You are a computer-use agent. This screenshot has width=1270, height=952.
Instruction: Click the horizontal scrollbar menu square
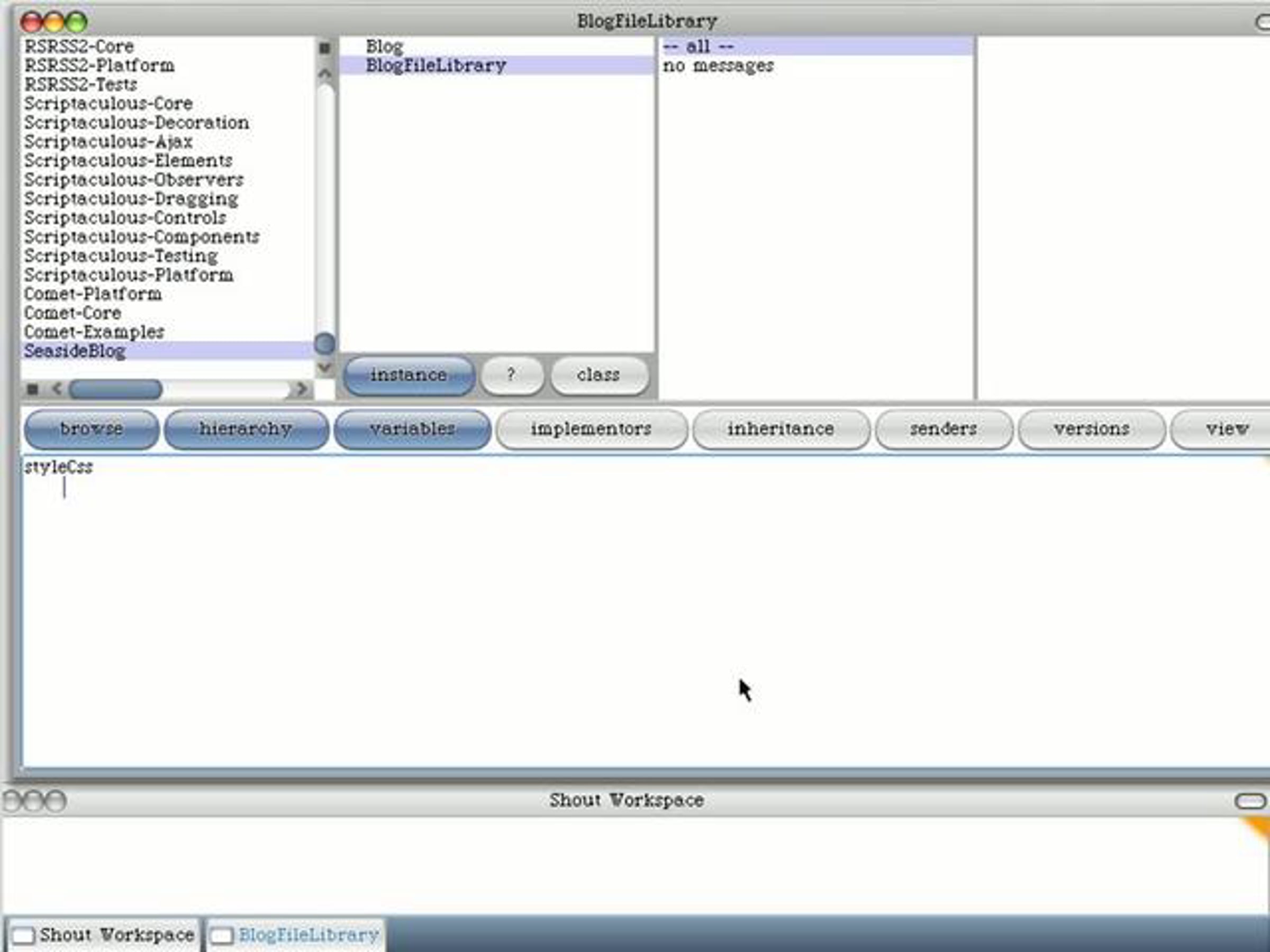click(33, 389)
